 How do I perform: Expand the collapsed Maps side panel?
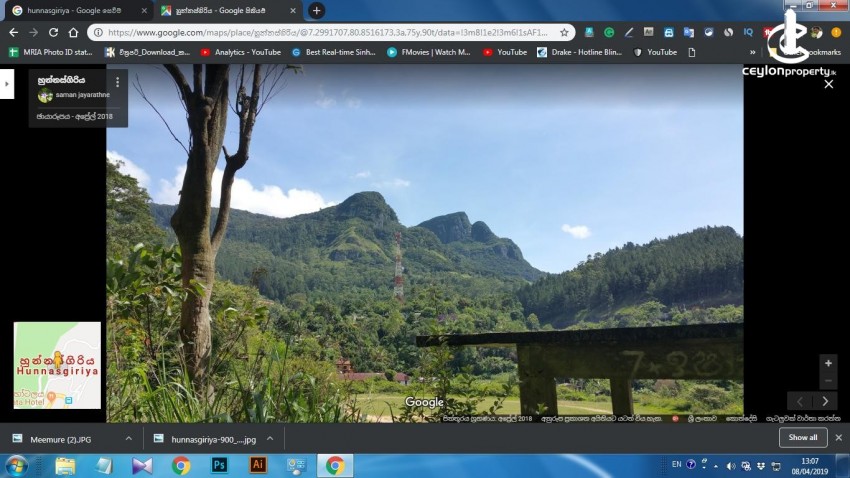(7, 83)
